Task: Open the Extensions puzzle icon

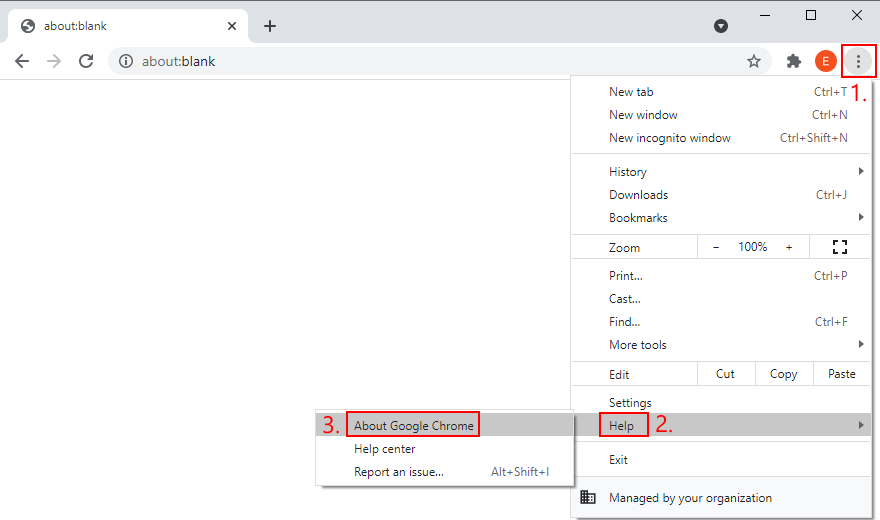Action: [x=794, y=61]
